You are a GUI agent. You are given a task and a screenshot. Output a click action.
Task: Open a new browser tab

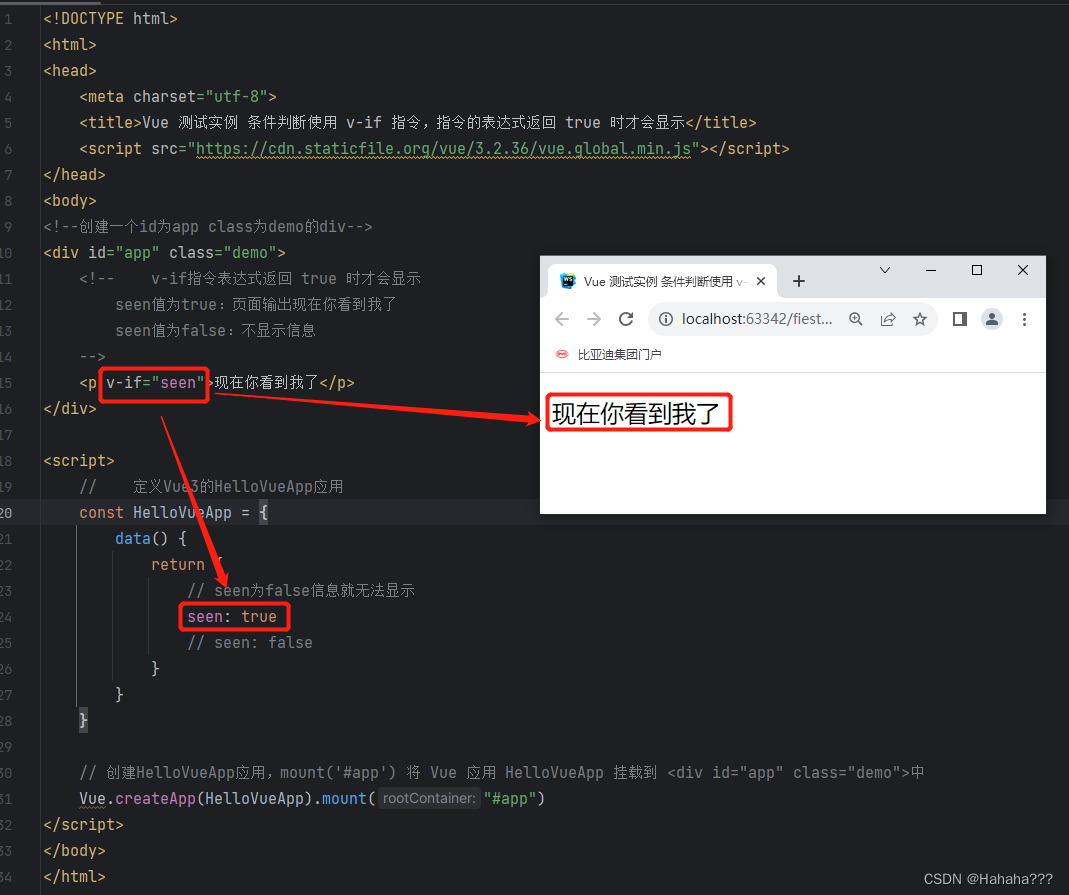click(x=799, y=281)
